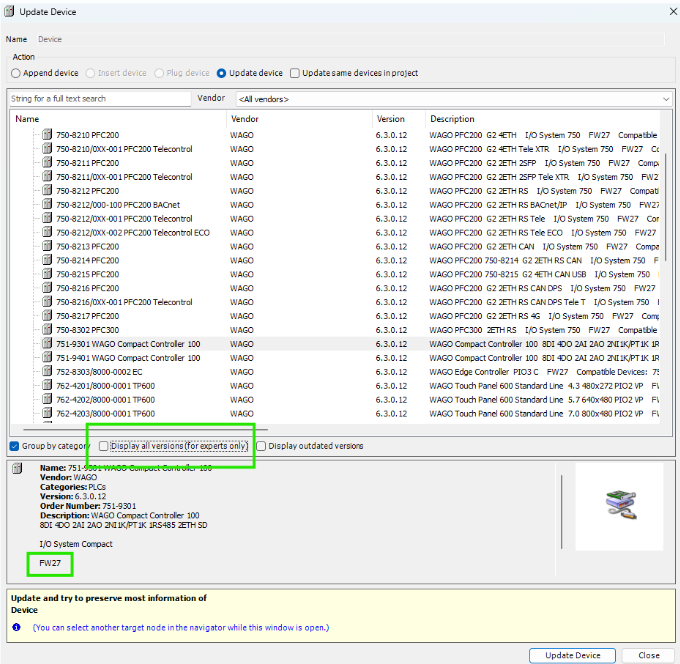Click icon beside 750-8212/0XX-001 PFC200 Telecontrol

click(47, 218)
